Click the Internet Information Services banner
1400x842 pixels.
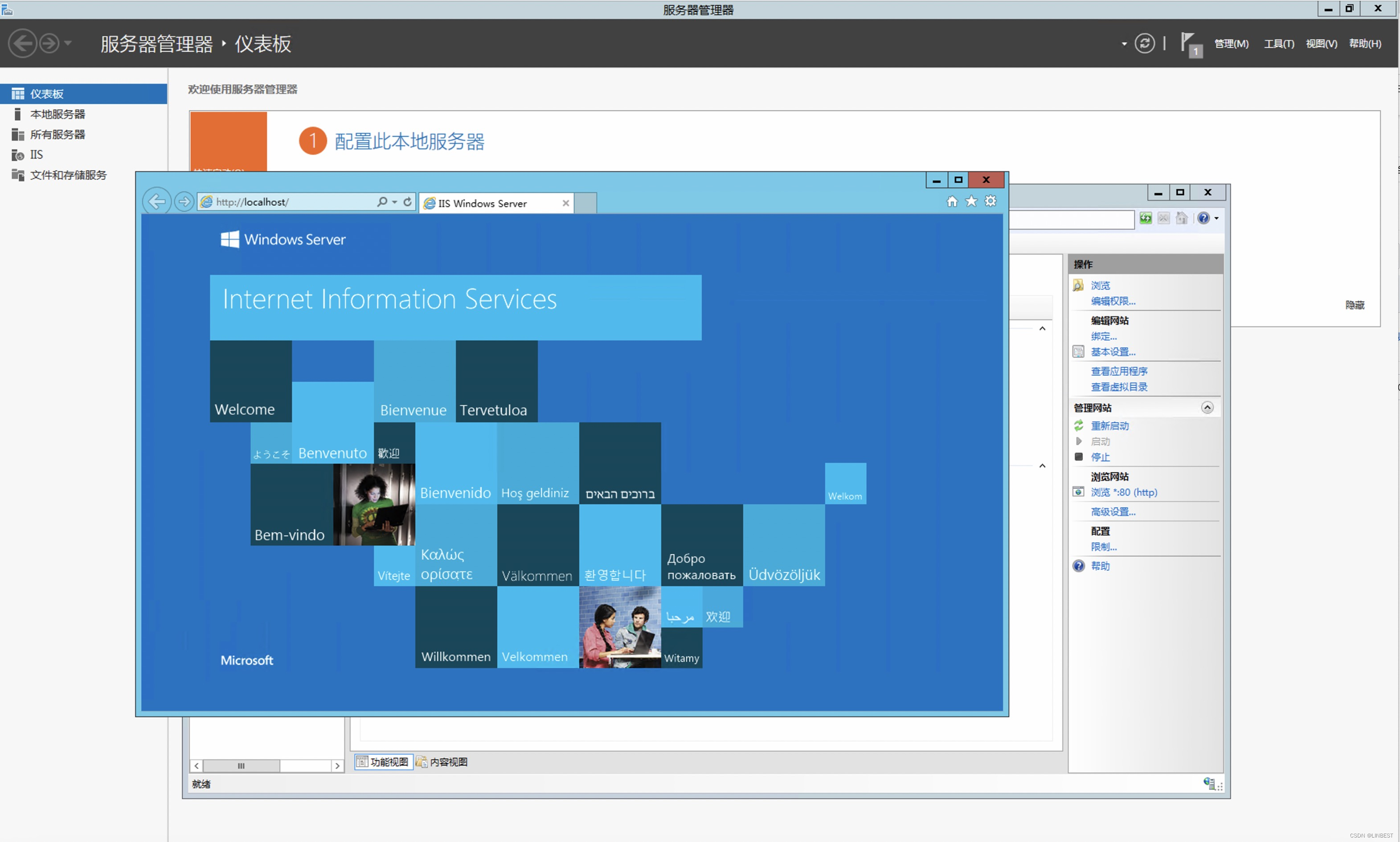coord(456,307)
